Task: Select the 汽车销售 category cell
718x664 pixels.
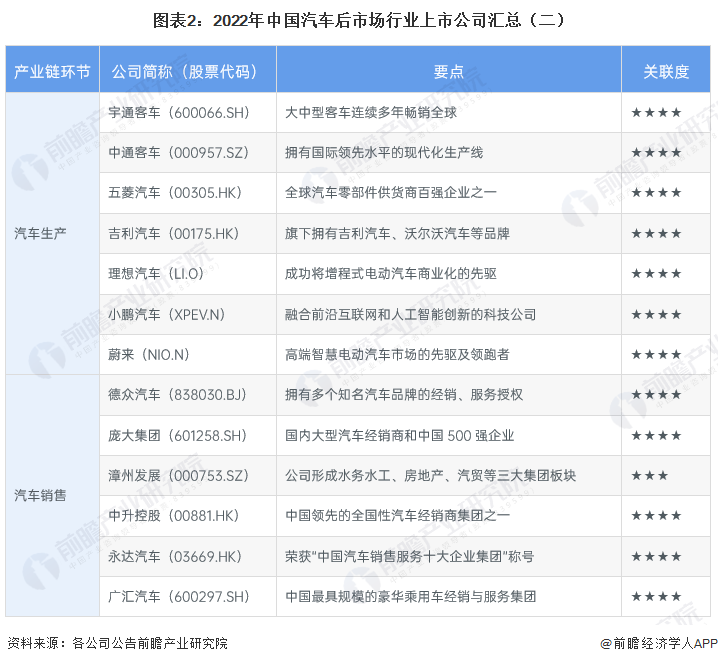Action: click(52, 495)
